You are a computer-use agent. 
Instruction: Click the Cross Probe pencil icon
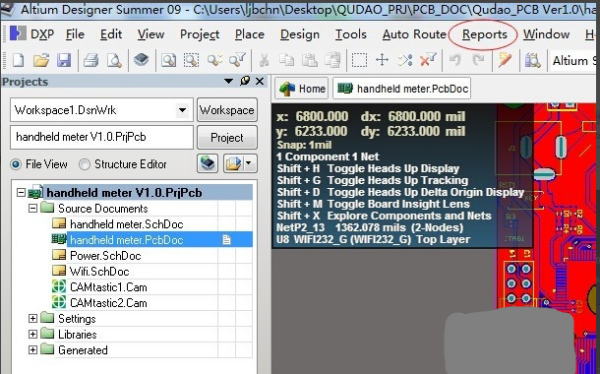[505, 60]
